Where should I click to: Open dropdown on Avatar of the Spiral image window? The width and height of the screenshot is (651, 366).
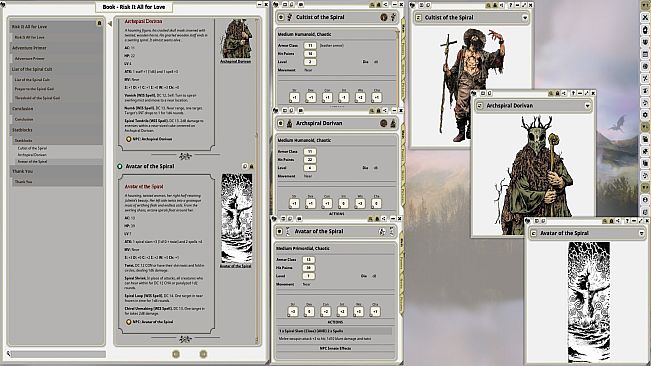641,234
